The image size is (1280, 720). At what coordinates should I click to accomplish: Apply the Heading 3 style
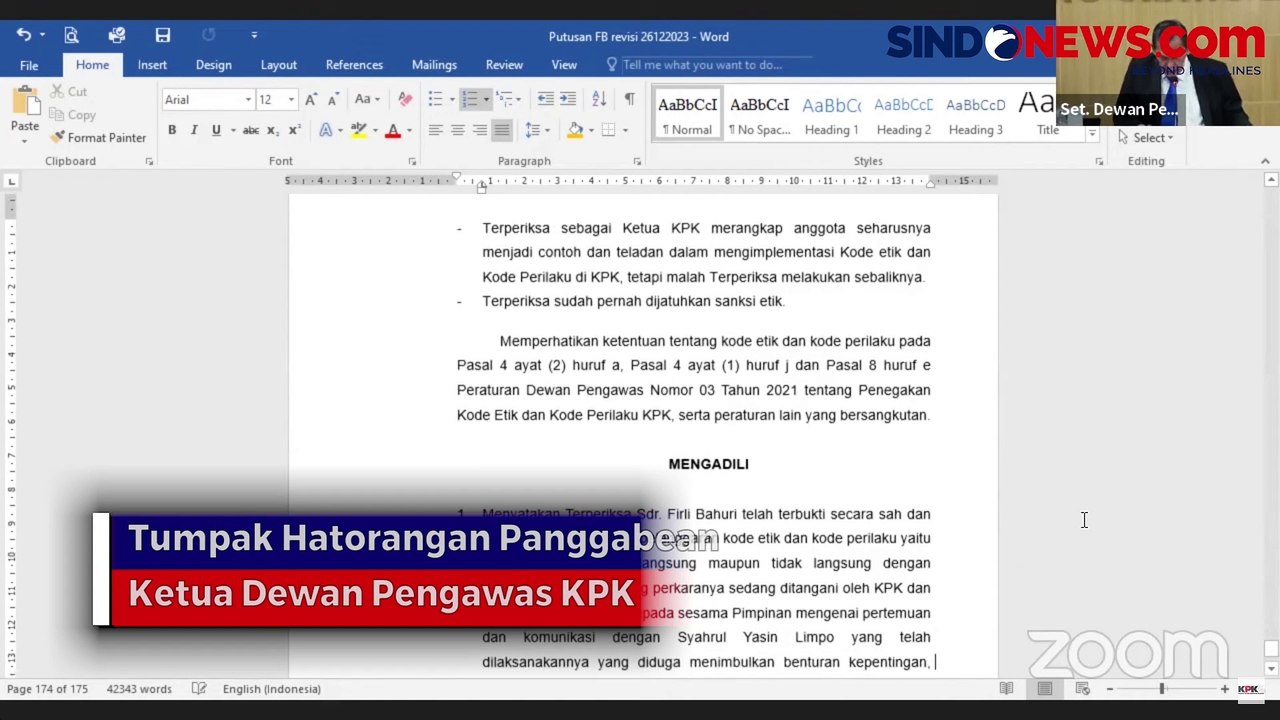coord(975,113)
